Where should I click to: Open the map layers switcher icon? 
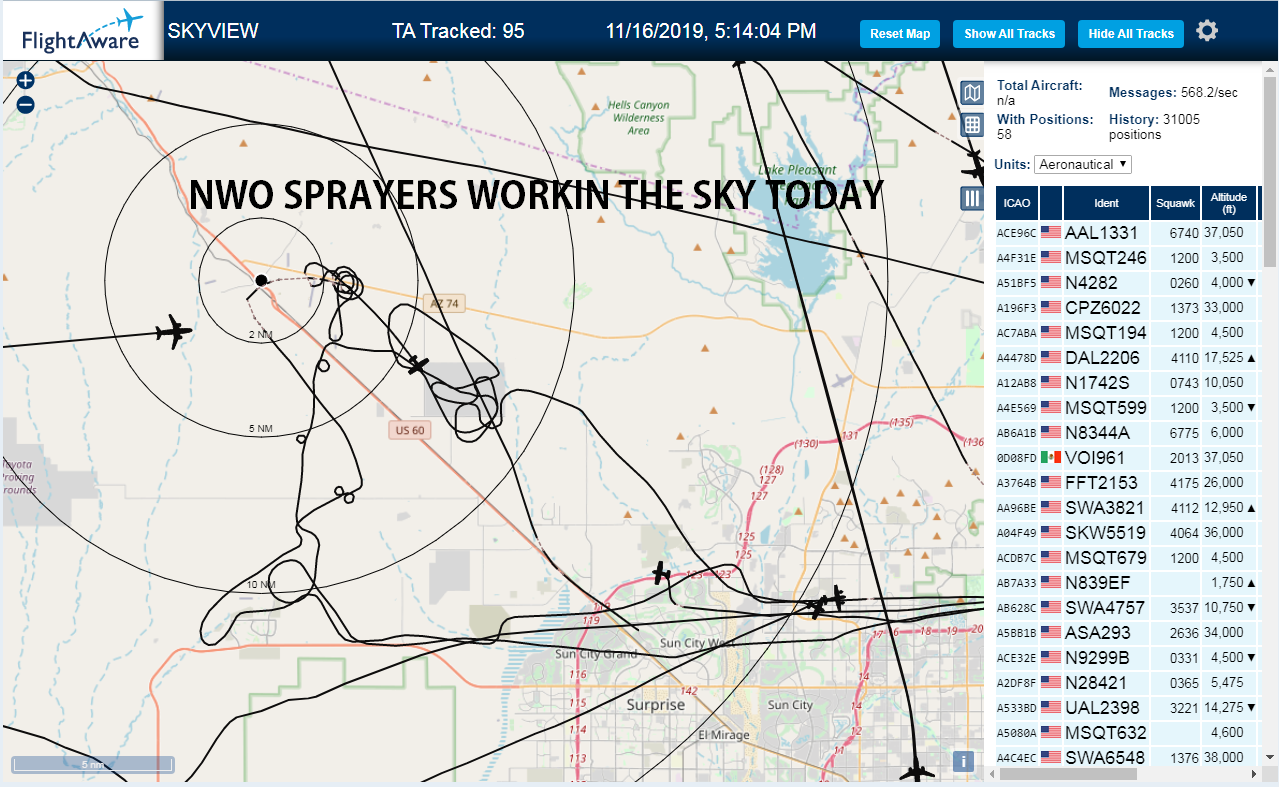(971, 93)
